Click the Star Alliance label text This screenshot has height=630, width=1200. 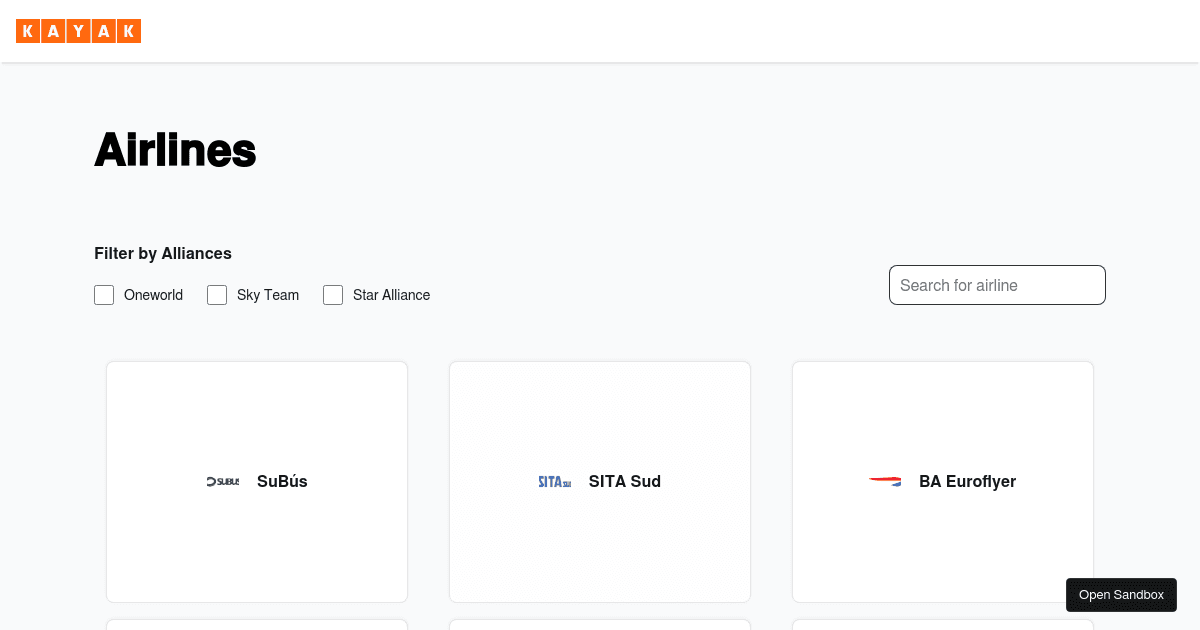[391, 295]
